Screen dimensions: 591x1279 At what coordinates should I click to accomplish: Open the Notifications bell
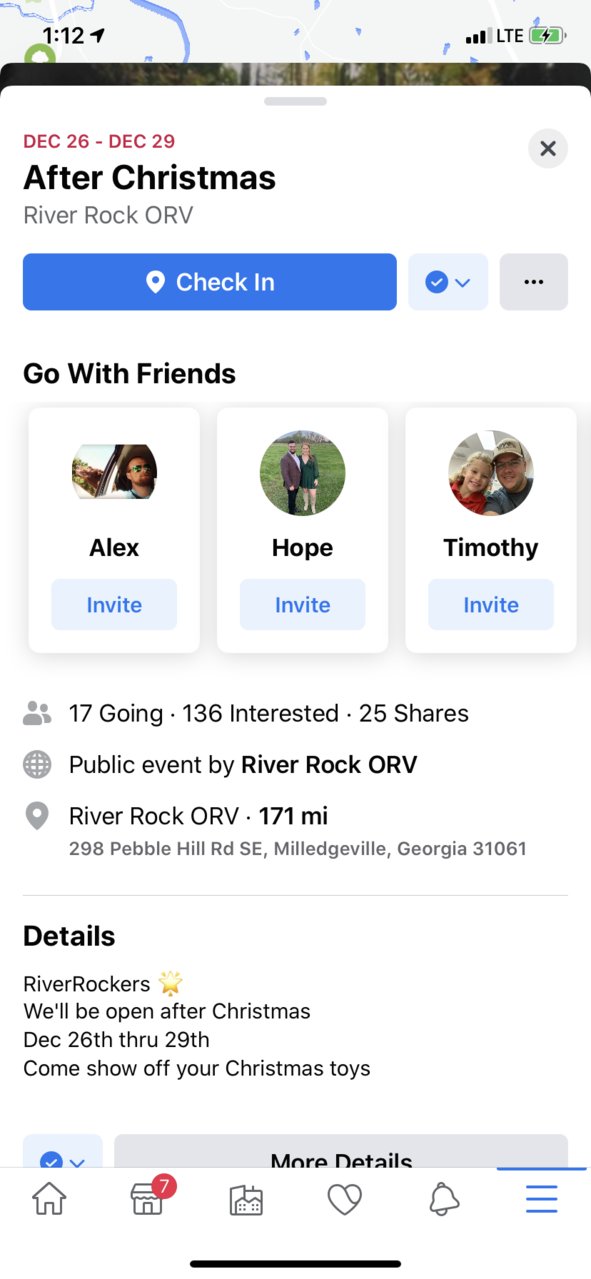[x=443, y=1199]
